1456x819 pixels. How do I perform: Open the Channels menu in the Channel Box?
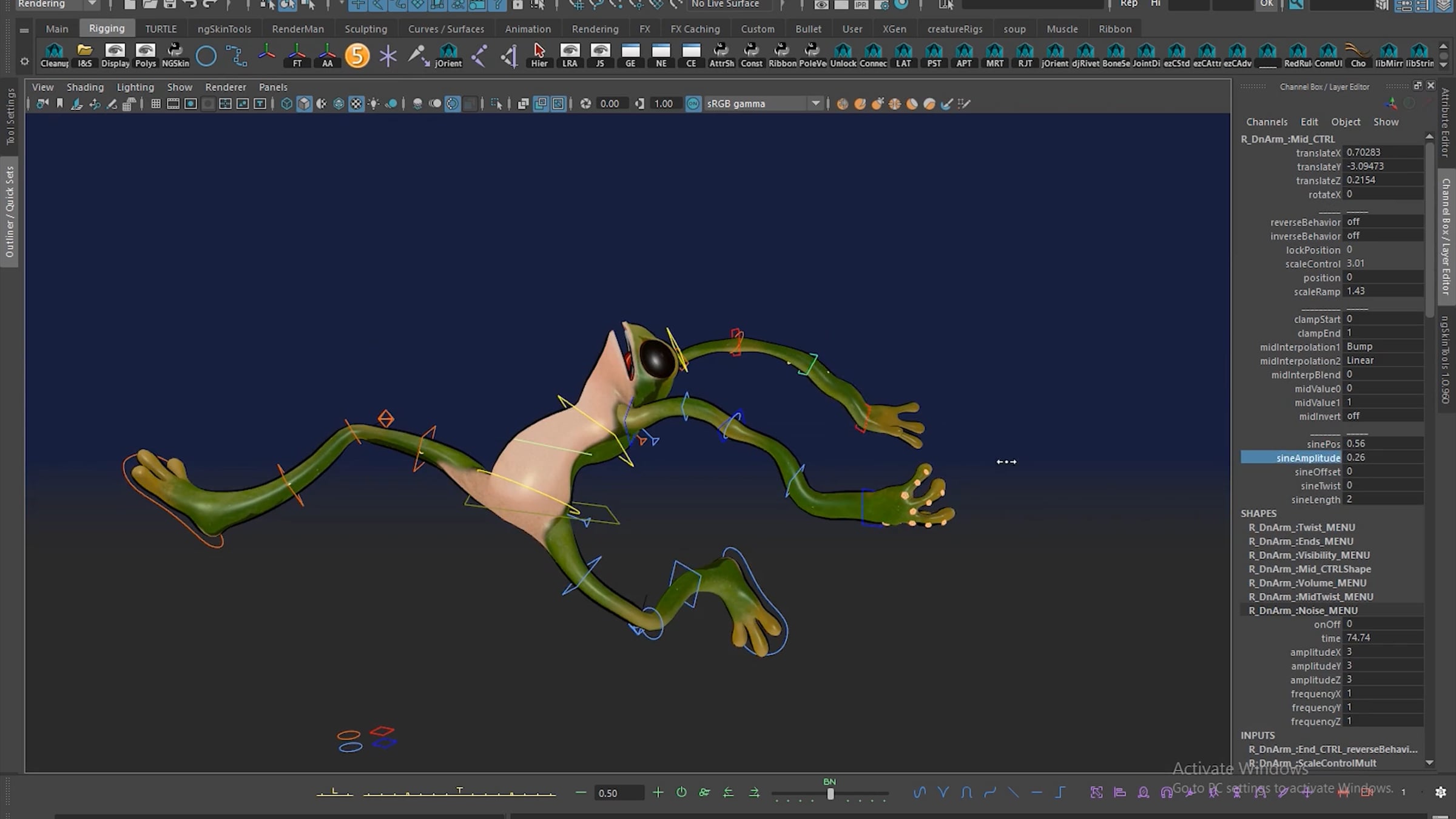pyautogui.click(x=1267, y=121)
